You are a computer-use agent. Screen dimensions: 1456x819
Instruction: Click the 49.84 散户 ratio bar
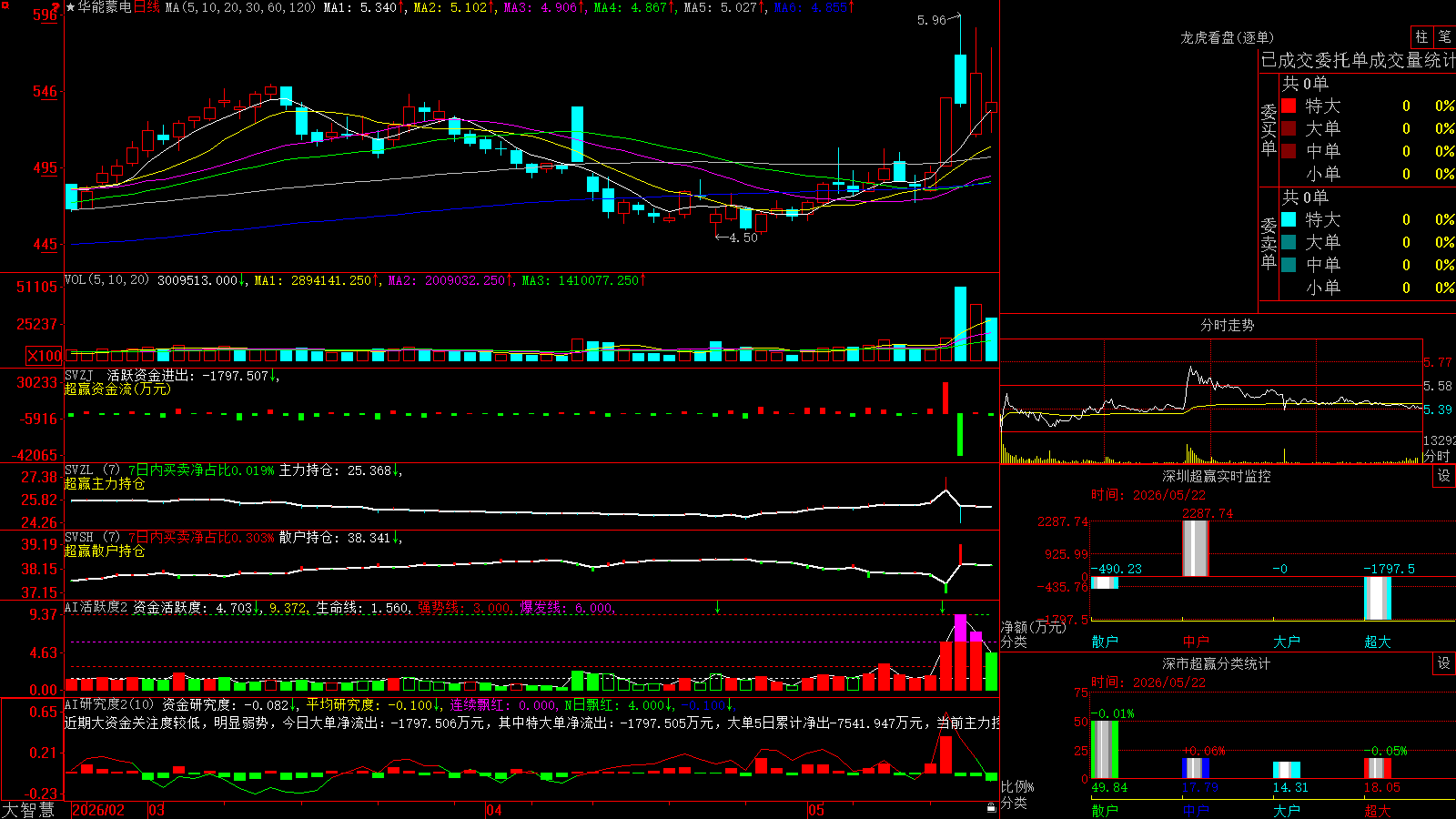[1105, 749]
